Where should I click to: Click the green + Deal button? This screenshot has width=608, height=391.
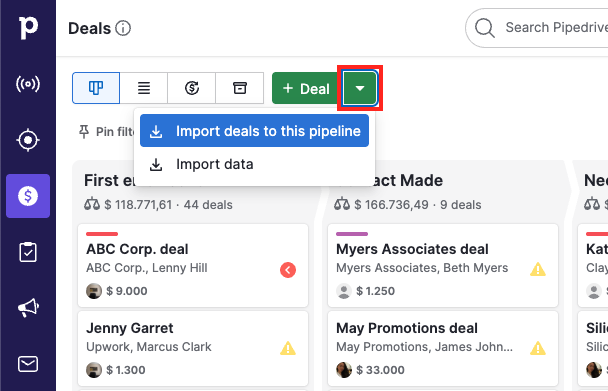(306, 88)
